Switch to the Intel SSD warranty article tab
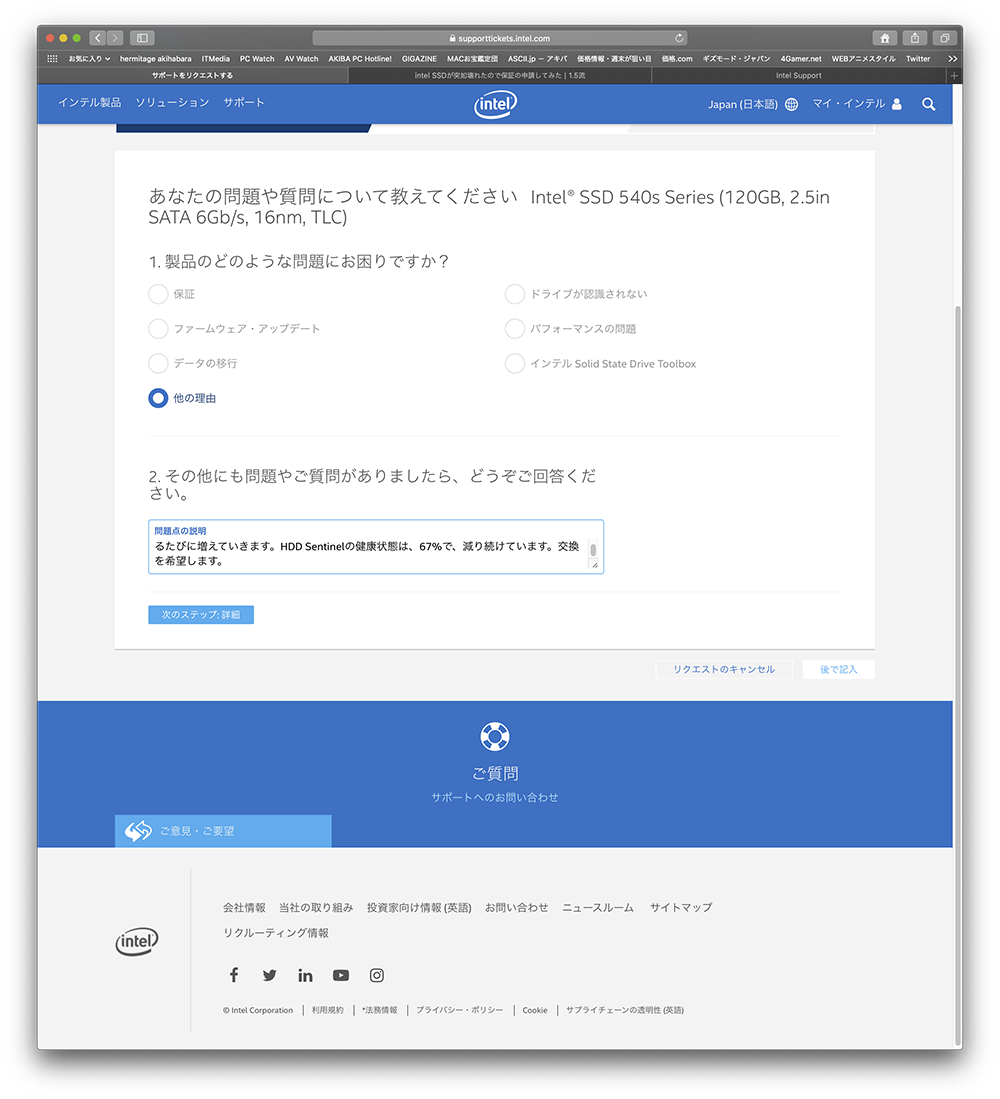Image resolution: width=1000 pixels, height=1099 pixels. (500, 76)
